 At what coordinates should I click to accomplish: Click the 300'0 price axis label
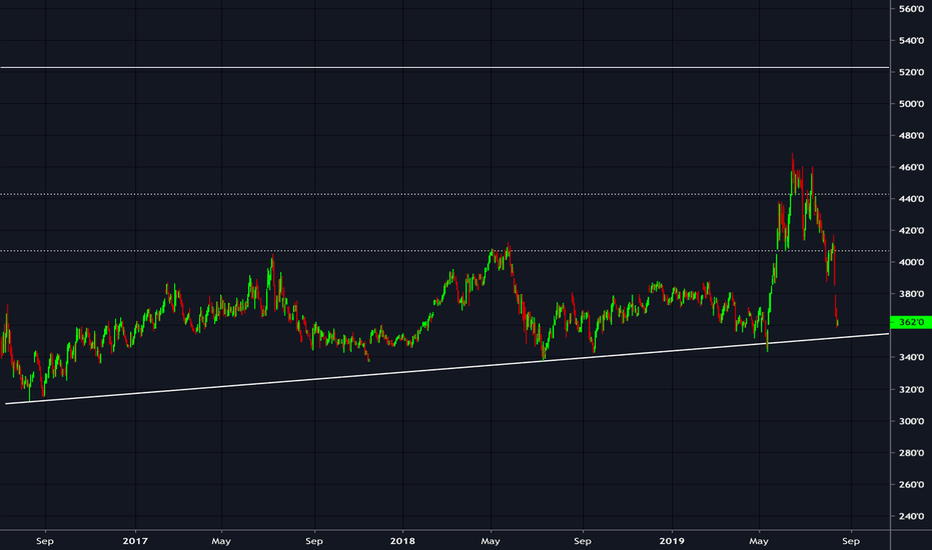tap(912, 421)
